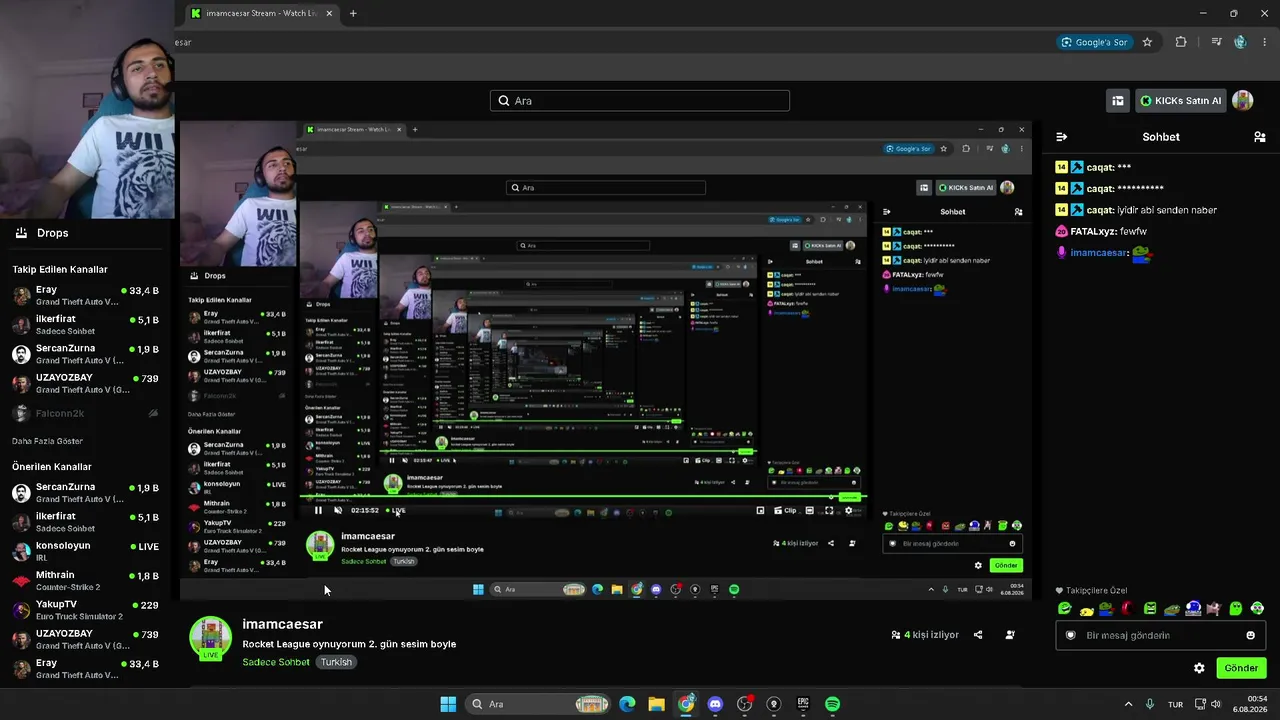
Task: Open the topmost Chrome three-dot menu
Action: tap(1265, 42)
